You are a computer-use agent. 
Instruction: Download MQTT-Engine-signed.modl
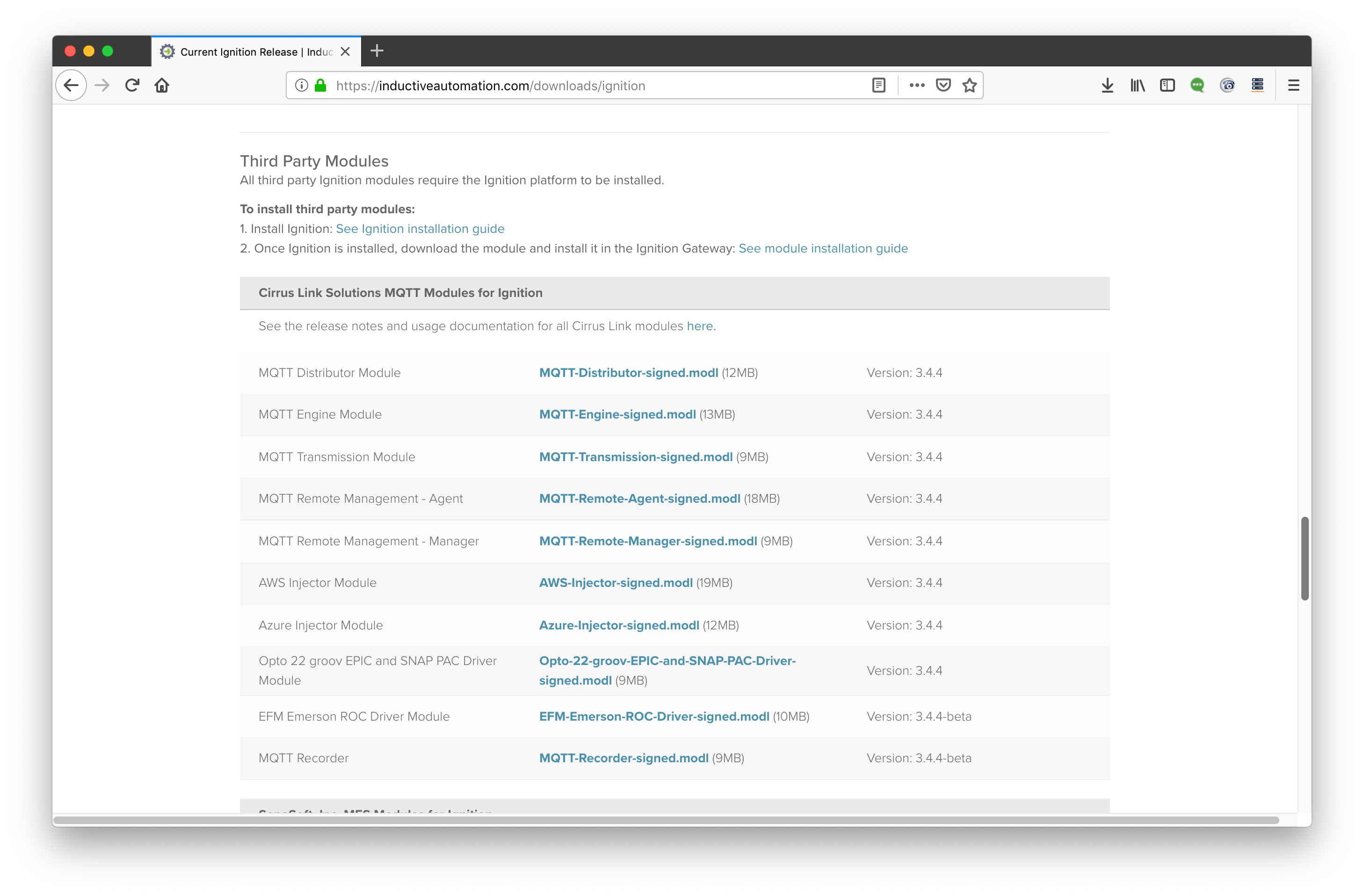(617, 414)
